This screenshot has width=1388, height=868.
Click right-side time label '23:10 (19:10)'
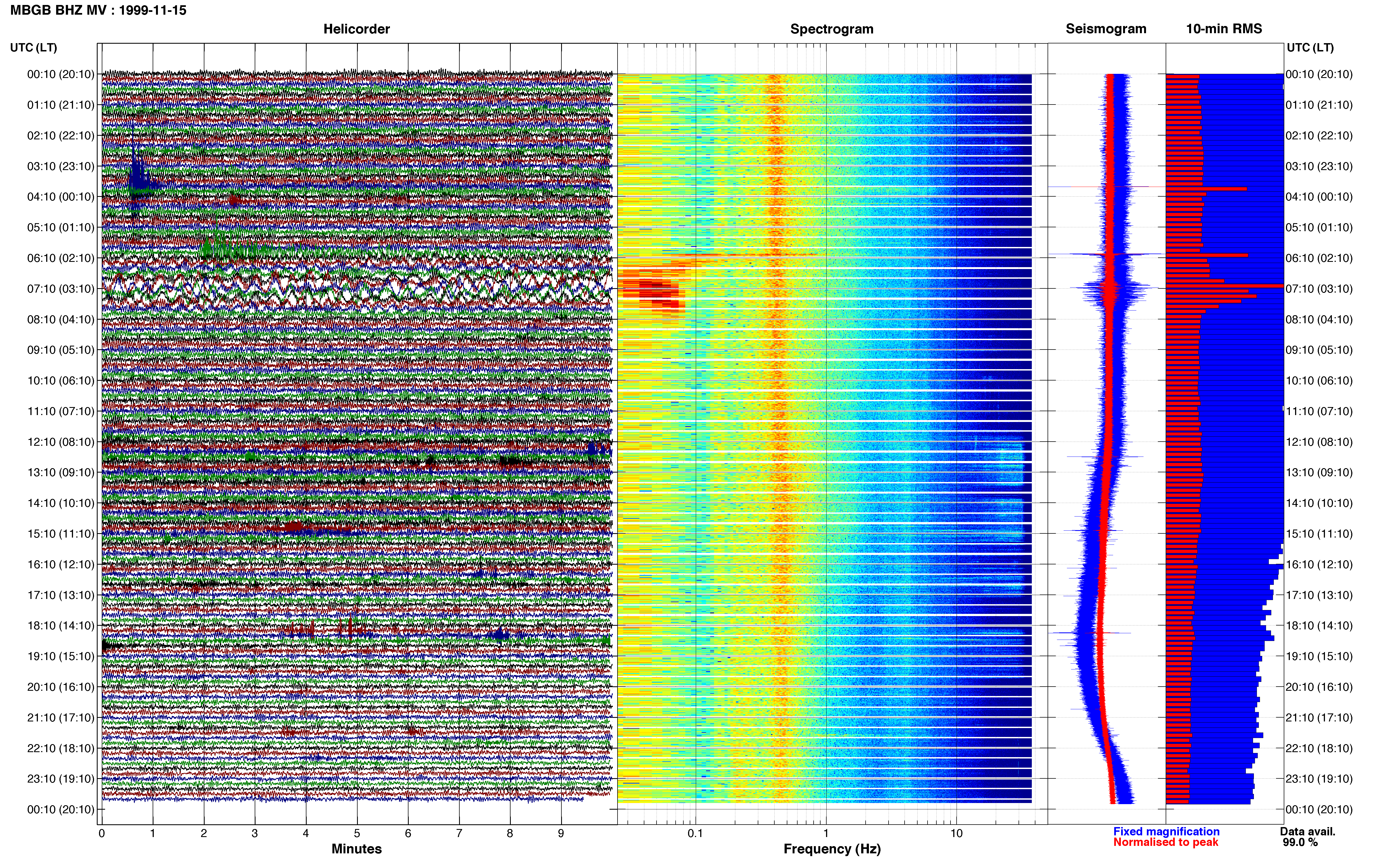(1319, 778)
